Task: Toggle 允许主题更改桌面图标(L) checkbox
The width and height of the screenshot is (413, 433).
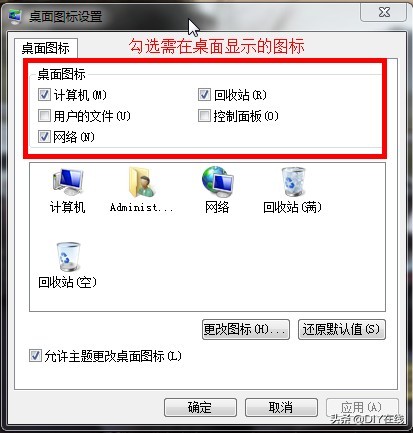Action: (35, 356)
